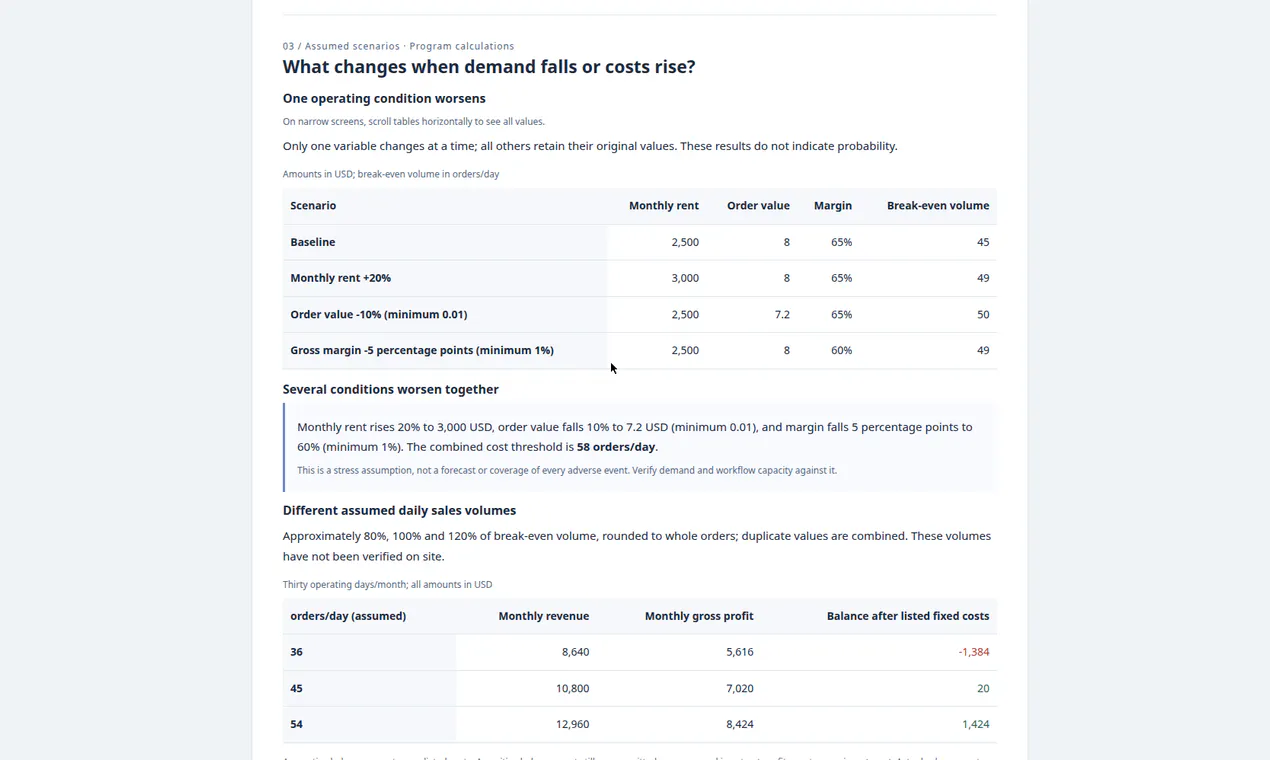Select the Order value -10% row label
The height and width of the screenshot is (760, 1270).
point(378,314)
